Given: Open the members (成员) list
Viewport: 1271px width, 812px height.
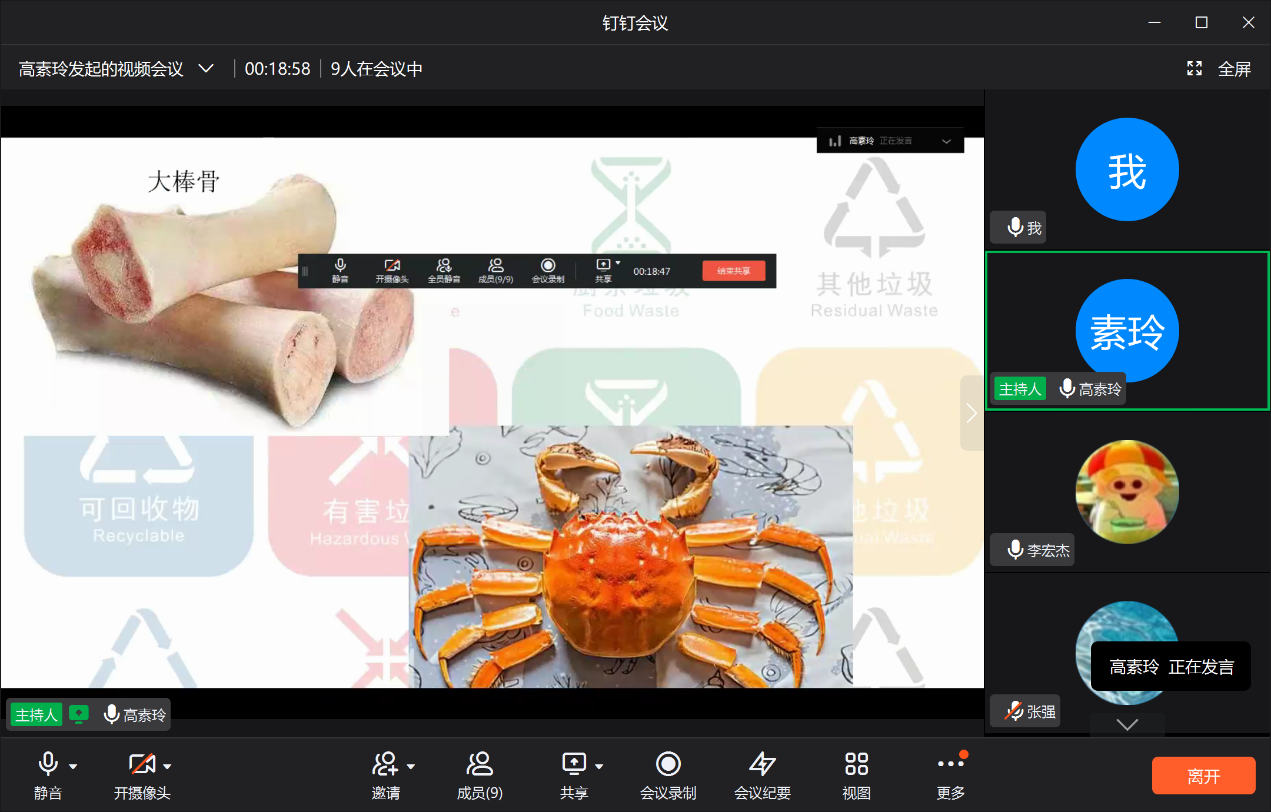Looking at the screenshot, I should point(479,765).
